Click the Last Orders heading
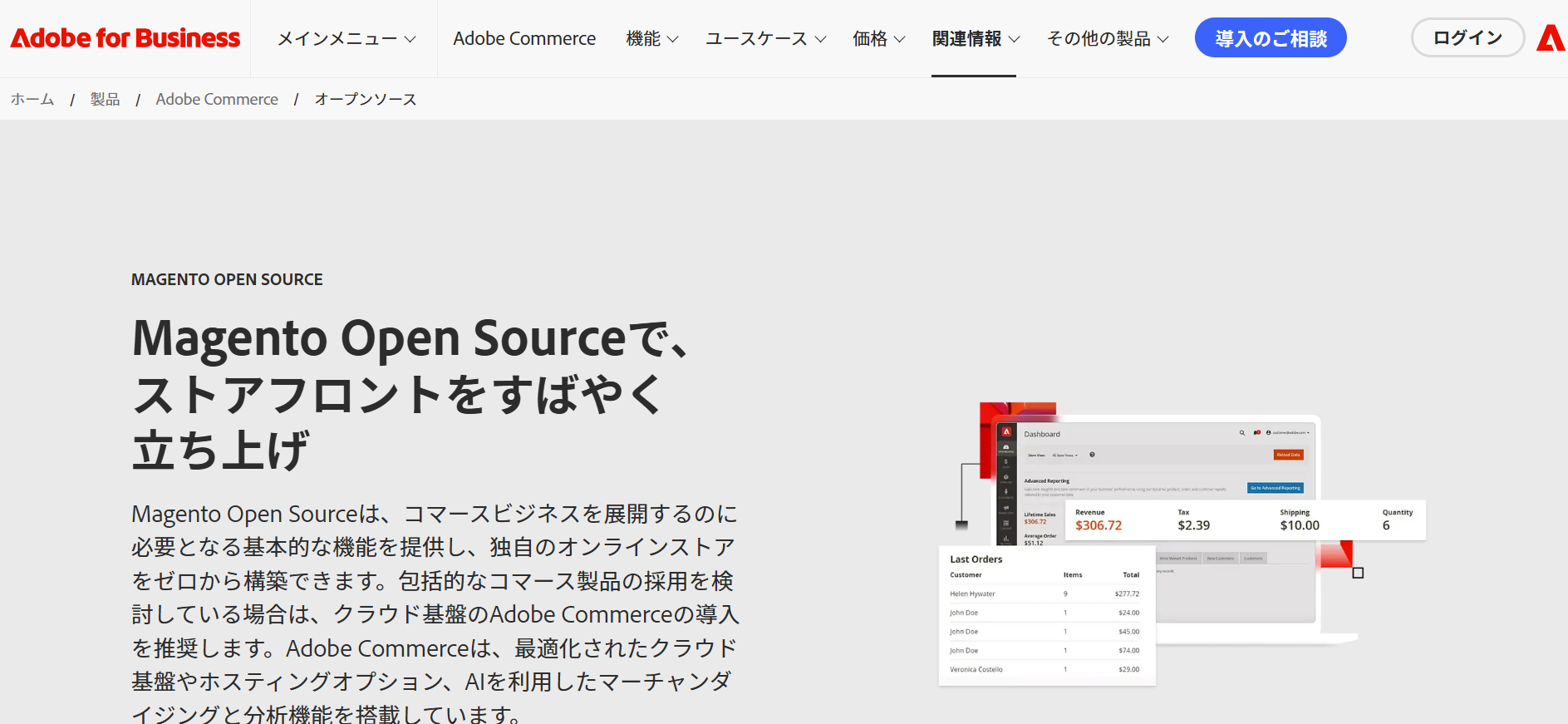 (x=976, y=559)
